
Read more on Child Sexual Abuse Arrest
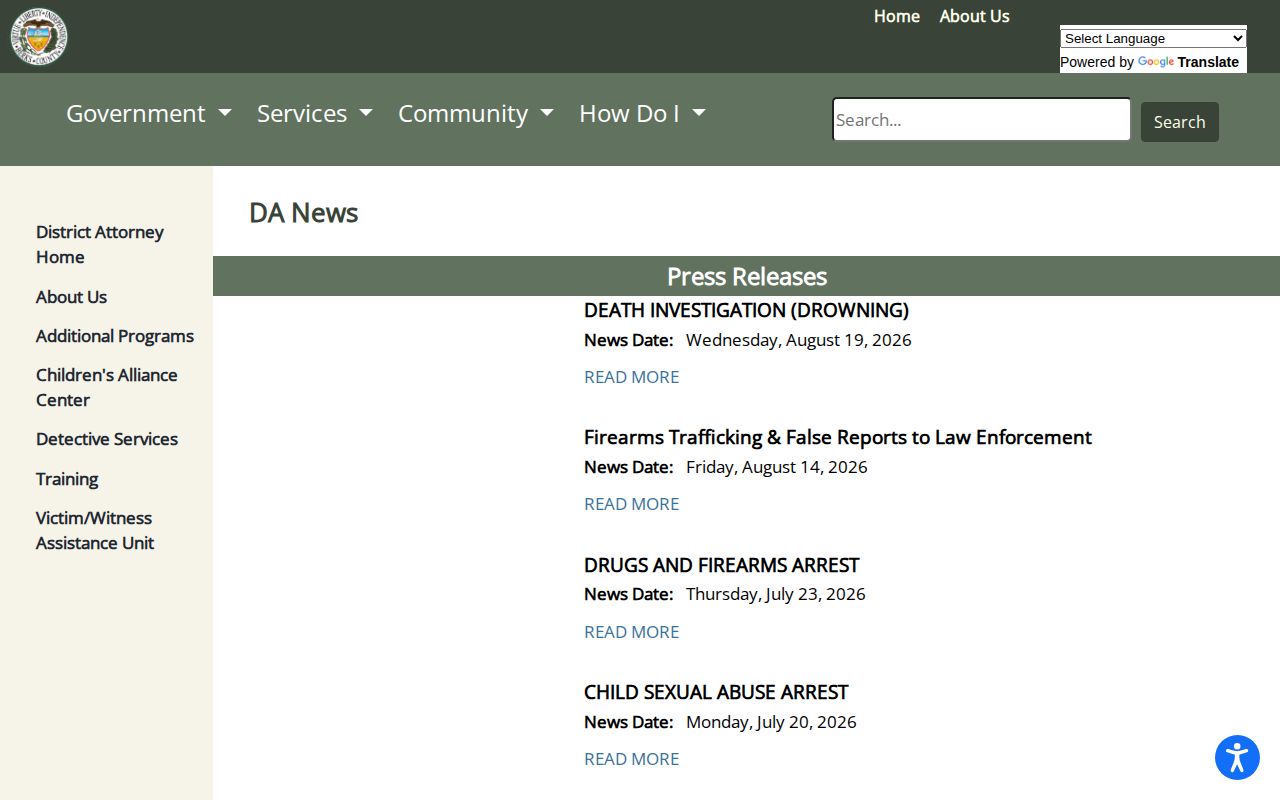click(x=631, y=759)
